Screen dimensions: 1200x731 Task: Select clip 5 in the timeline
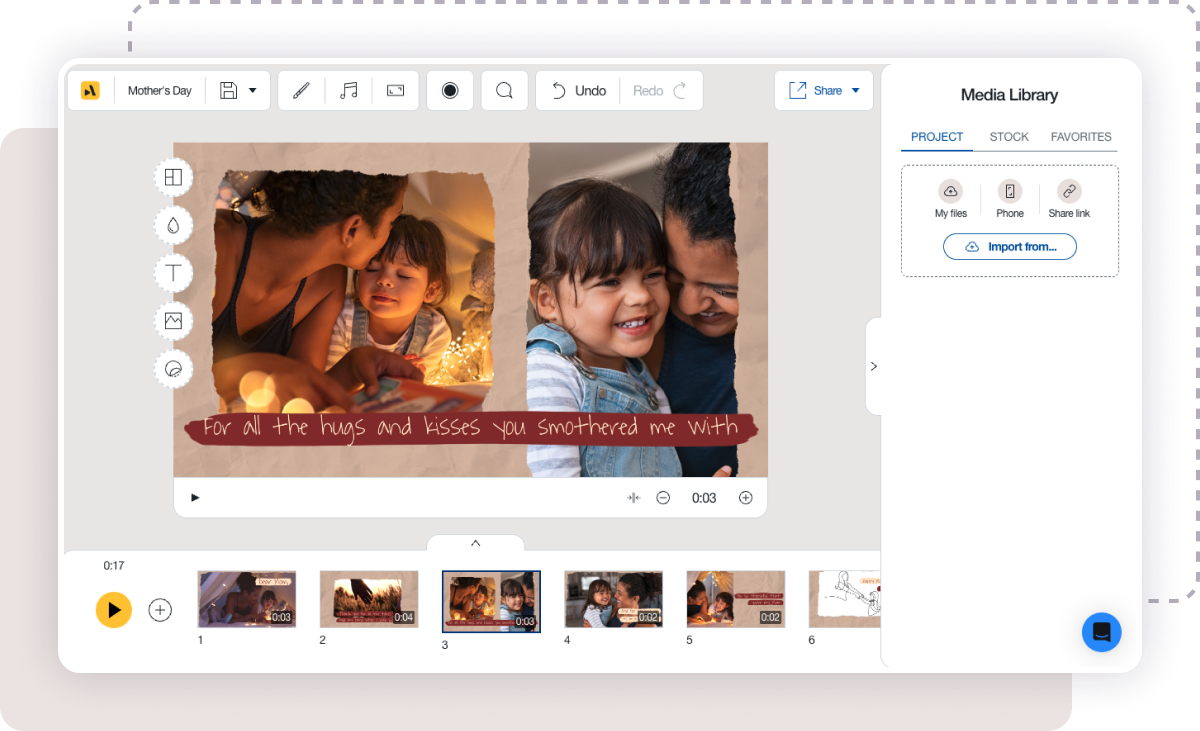point(735,599)
